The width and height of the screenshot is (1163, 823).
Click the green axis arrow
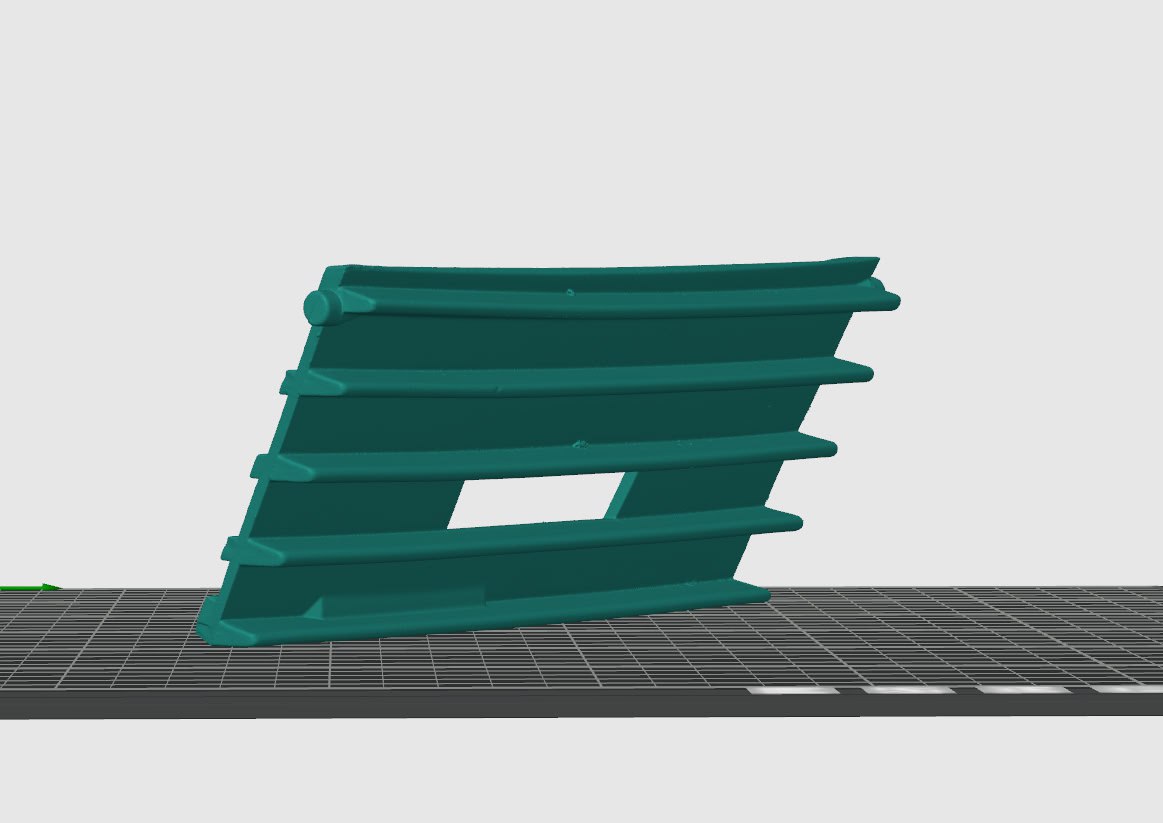[31, 588]
